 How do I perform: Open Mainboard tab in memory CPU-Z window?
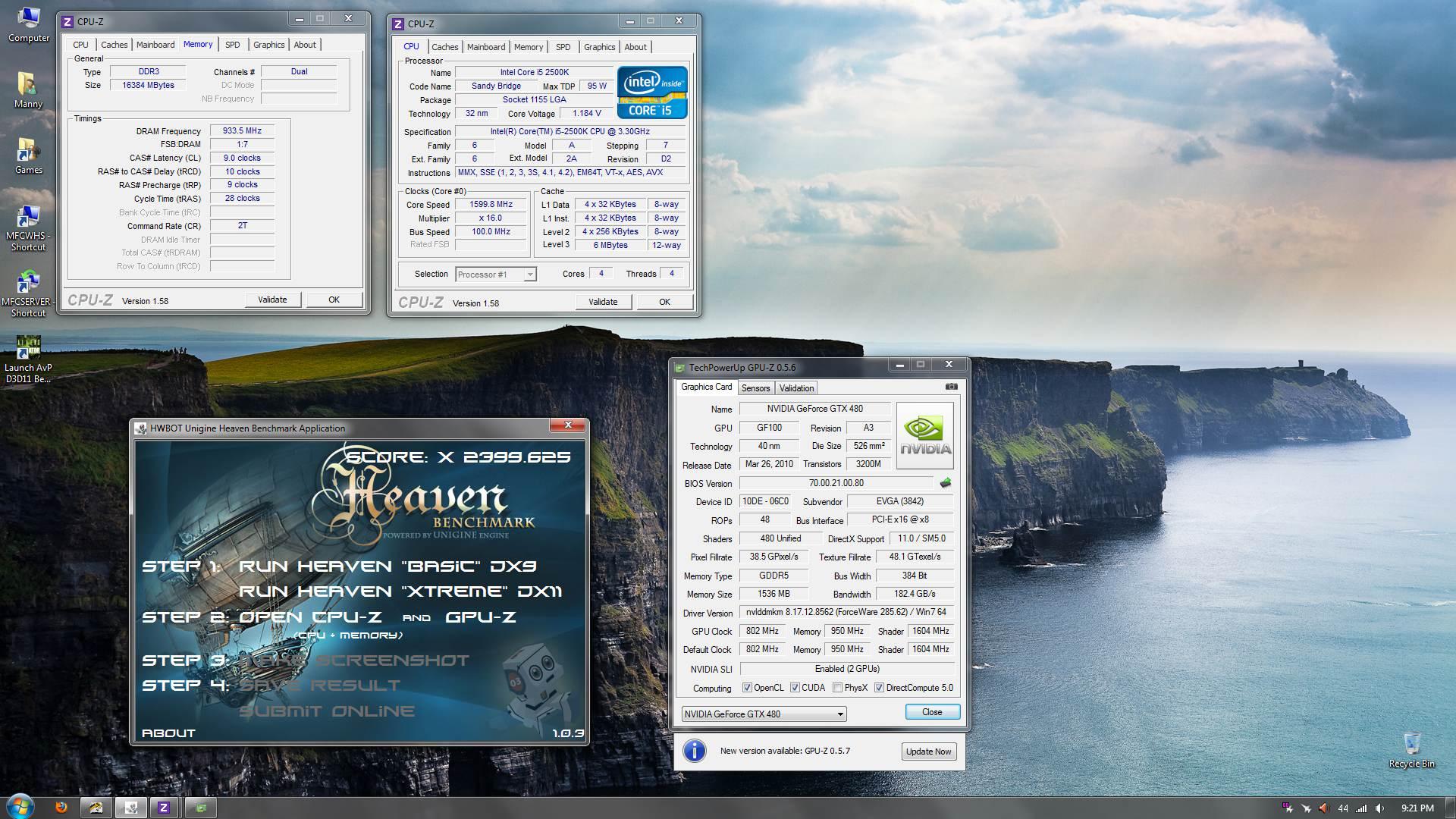click(155, 45)
